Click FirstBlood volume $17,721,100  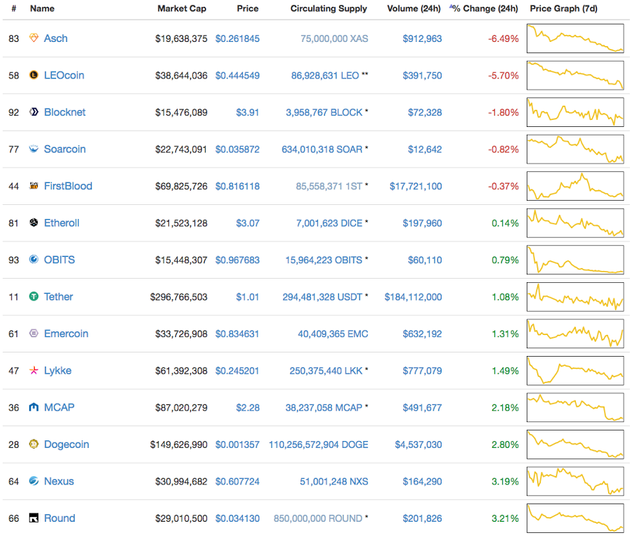coord(416,186)
